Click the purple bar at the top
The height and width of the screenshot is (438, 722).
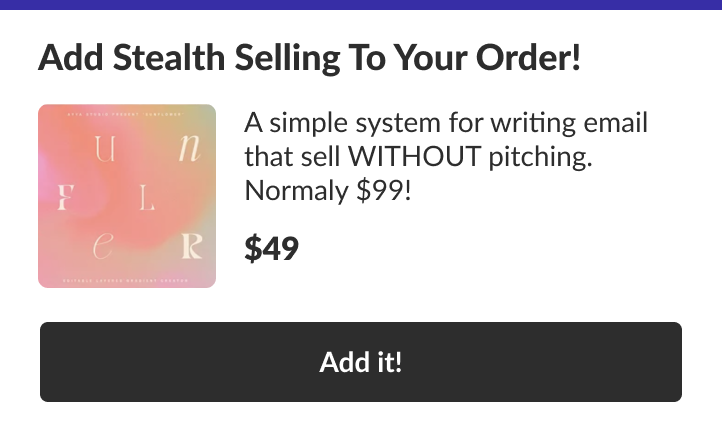(361, 4)
